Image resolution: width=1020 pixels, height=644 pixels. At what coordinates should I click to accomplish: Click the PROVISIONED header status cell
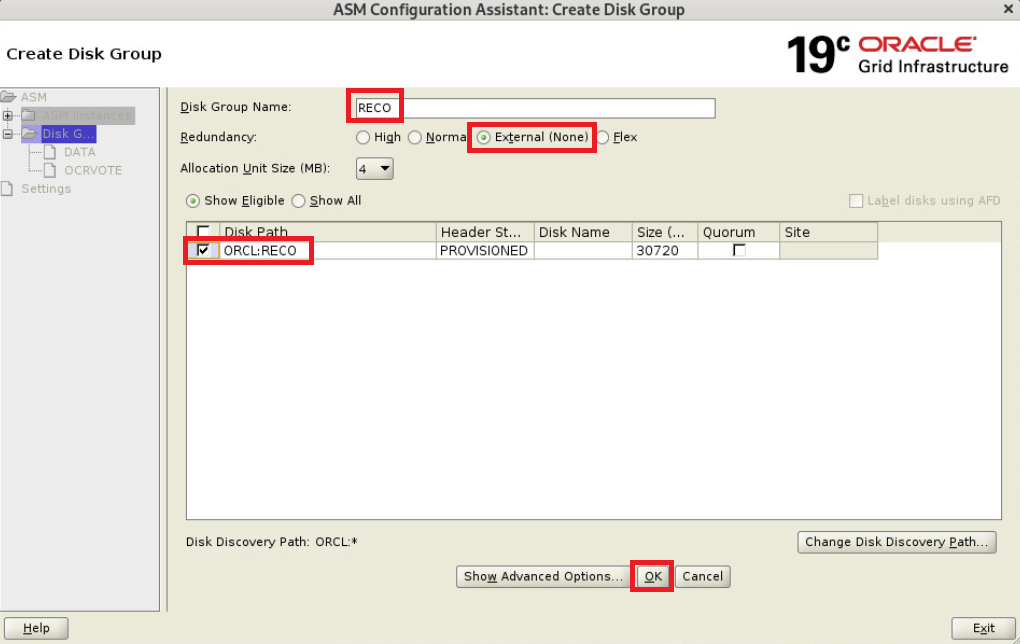click(x=485, y=250)
